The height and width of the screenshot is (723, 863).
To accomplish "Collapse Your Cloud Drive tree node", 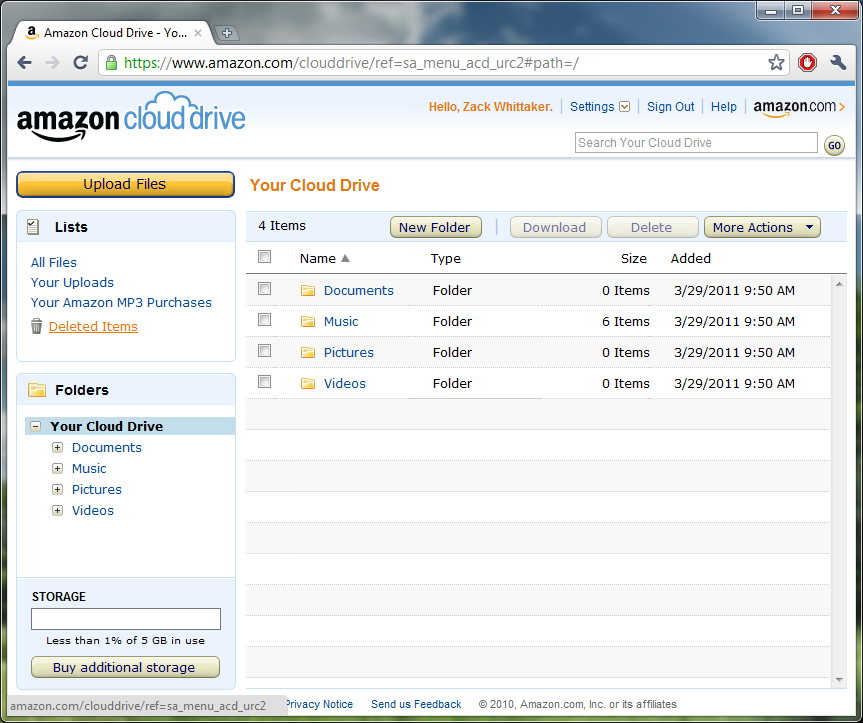I will point(35,426).
